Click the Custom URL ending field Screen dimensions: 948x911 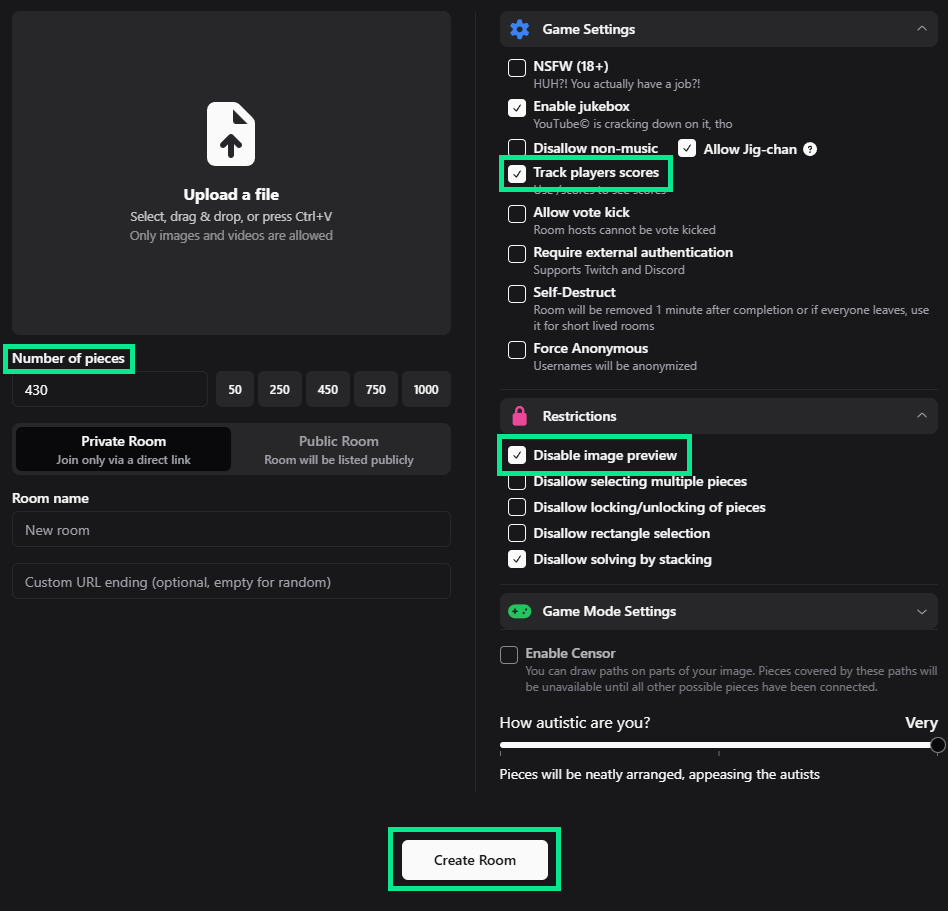point(231,582)
